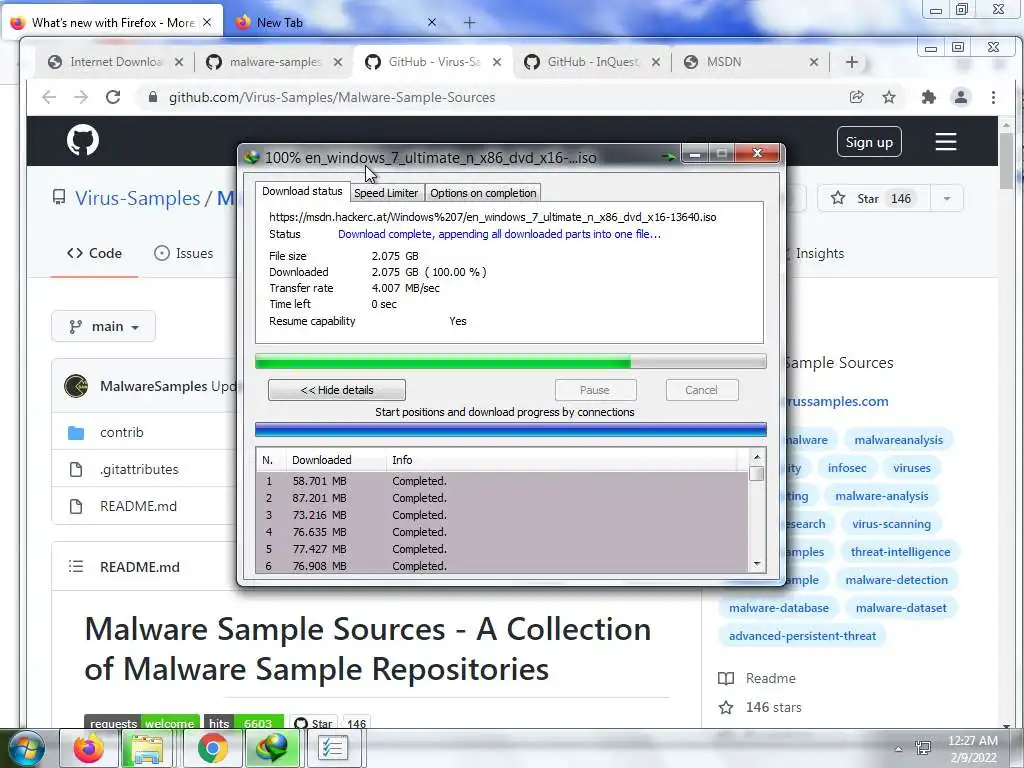Click the green download progress bar

click(x=511, y=362)
